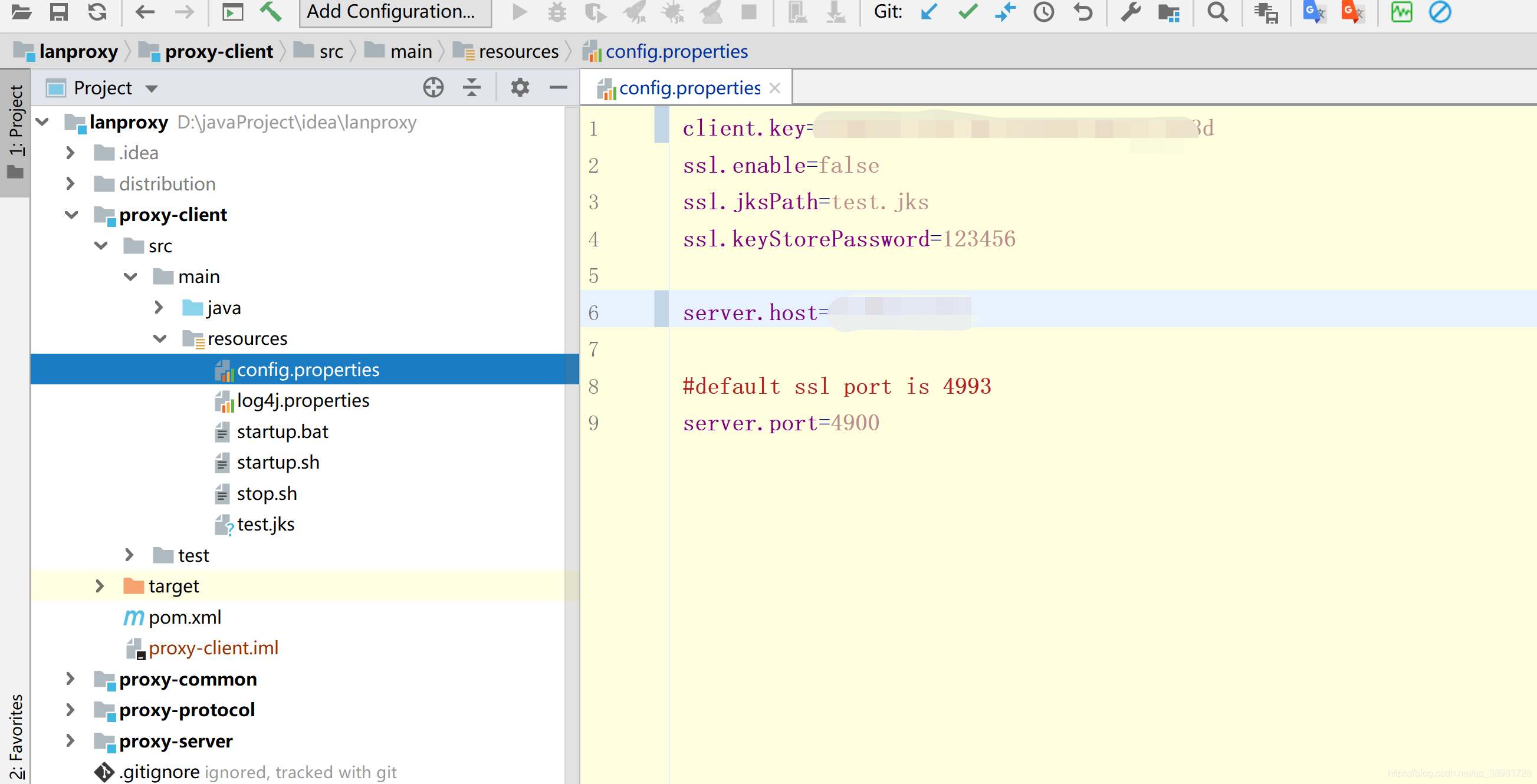Screen dimensions: 1537x784
Task: Start debugging with bug icon
Action: click(557, 12)
